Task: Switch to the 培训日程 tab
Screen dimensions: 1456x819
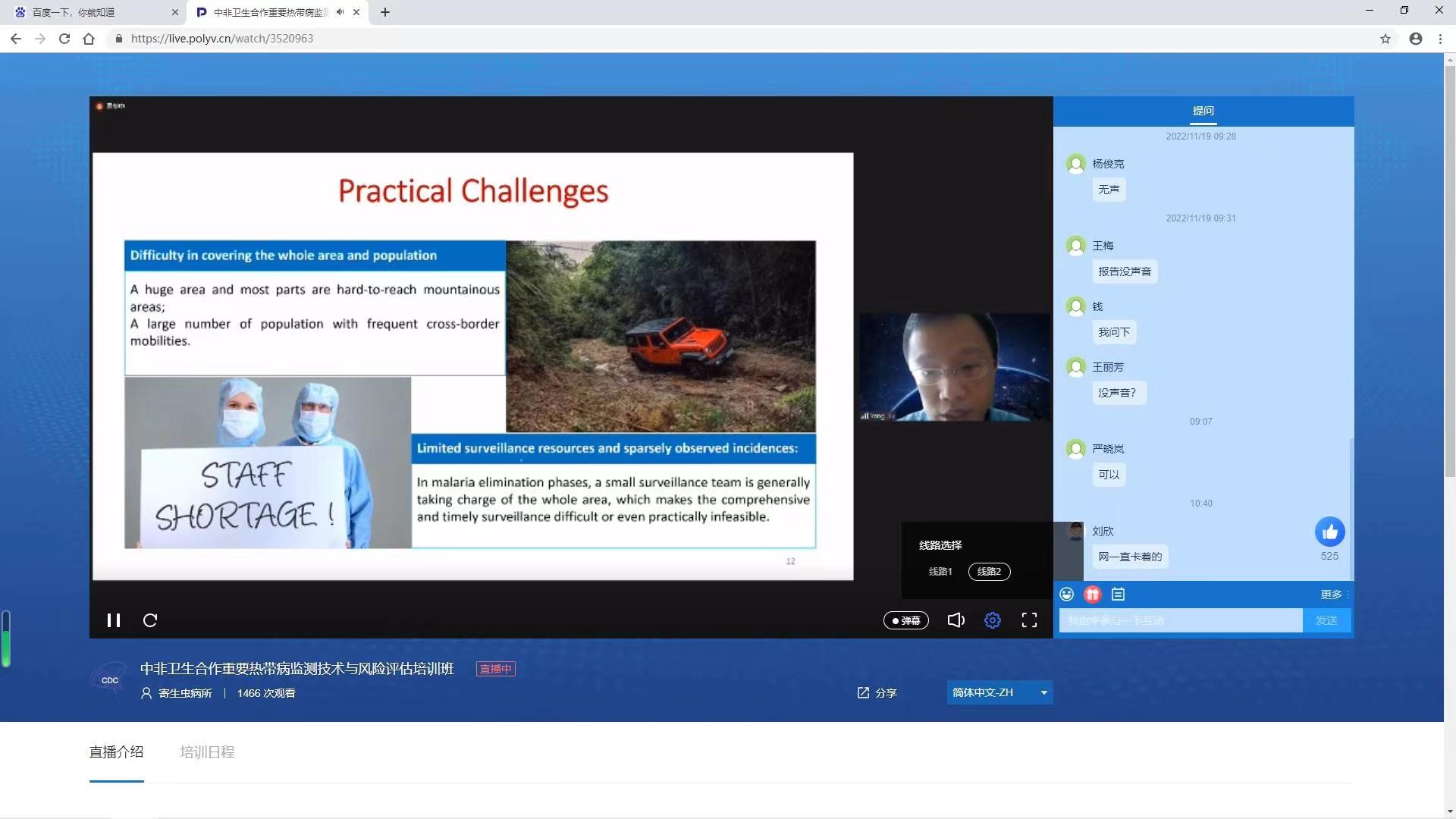Action: click(207, 752)
